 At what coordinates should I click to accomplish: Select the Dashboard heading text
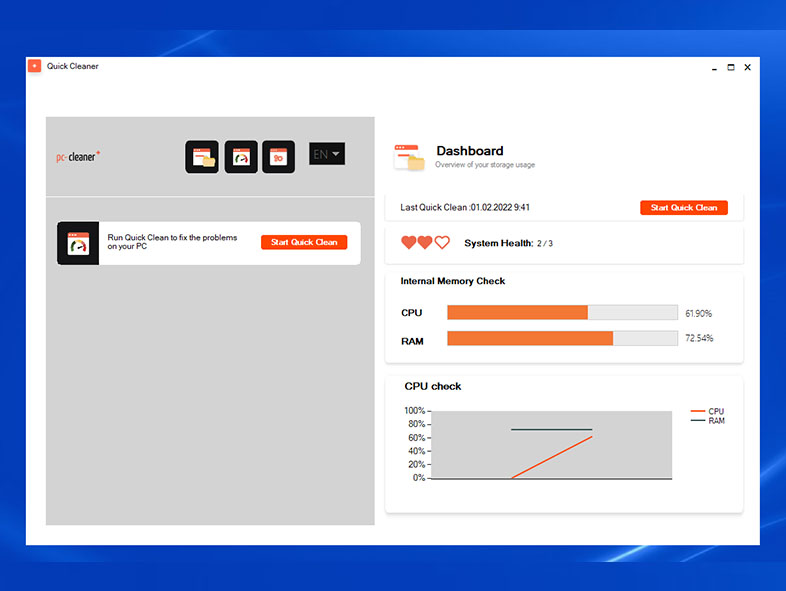click(470, 151)
